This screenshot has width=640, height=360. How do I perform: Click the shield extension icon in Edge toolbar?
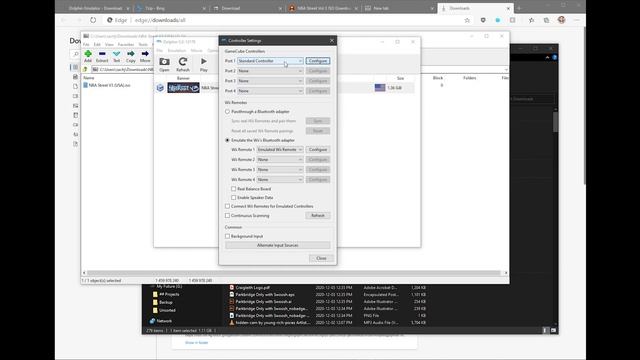point(483,20)
